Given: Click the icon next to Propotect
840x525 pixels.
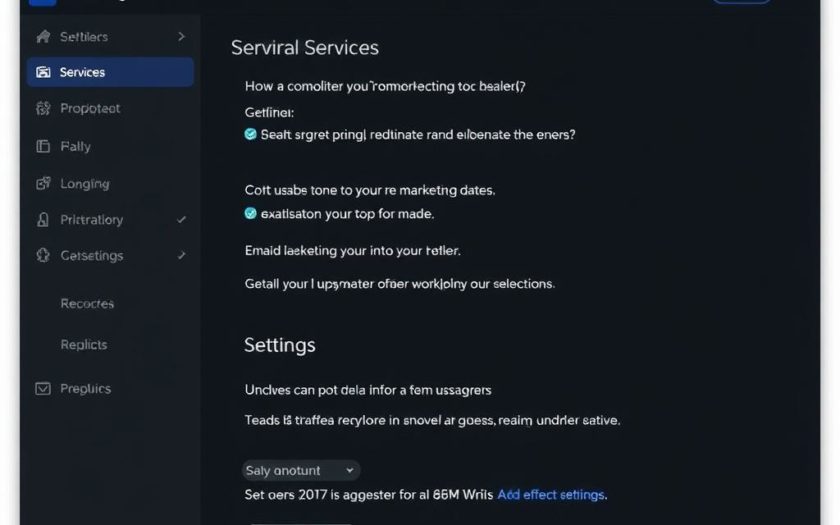Looking at the screenshot, I should (43, 108).
